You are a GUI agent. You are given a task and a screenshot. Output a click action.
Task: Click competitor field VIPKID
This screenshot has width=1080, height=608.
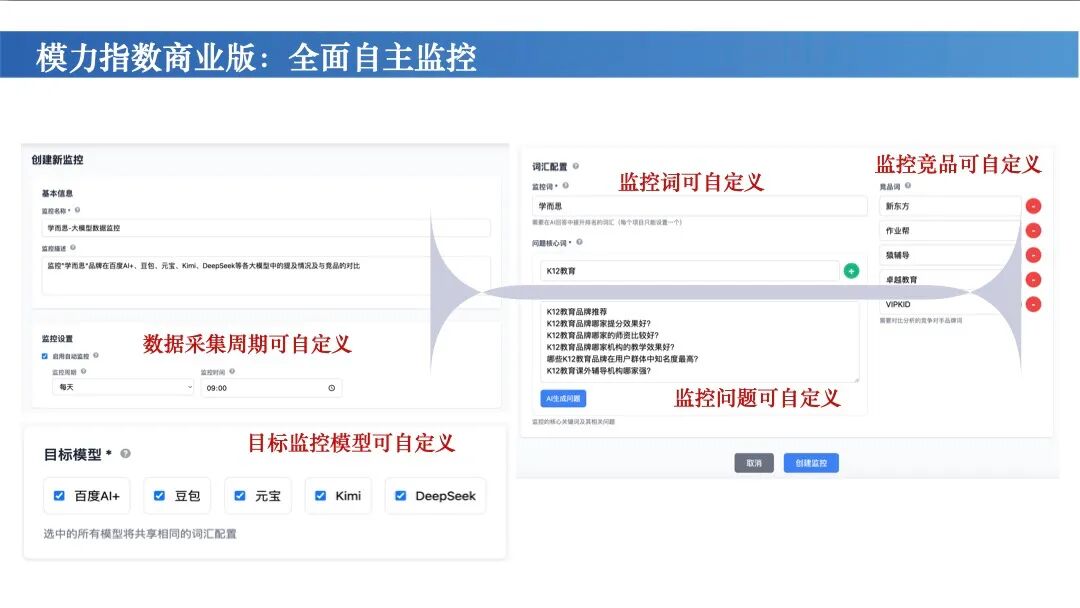tap(950, 304)
